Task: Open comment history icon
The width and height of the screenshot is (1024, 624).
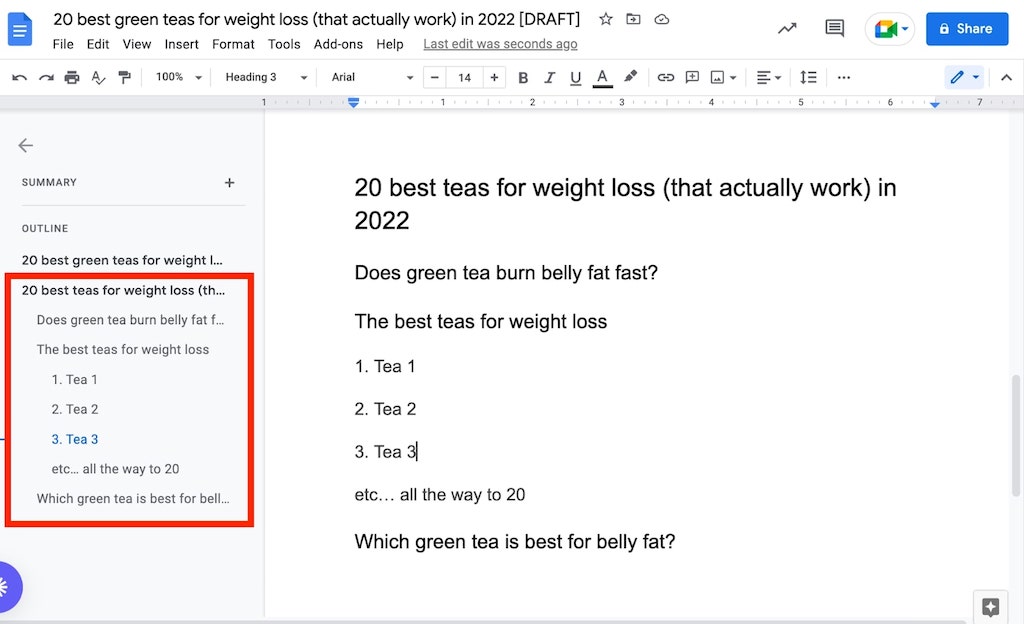Action: tap(834, 28)
